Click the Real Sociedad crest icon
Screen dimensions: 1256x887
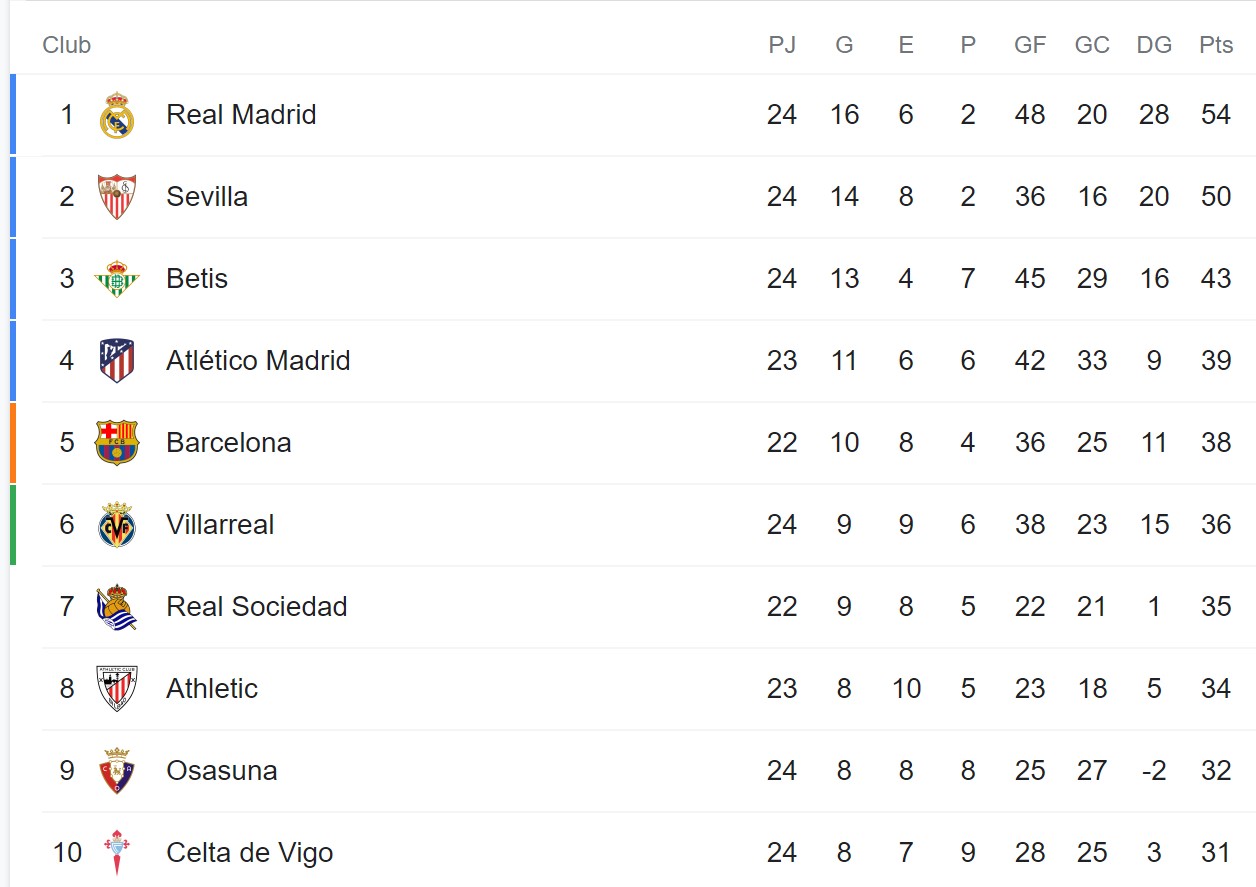[117, 607]
